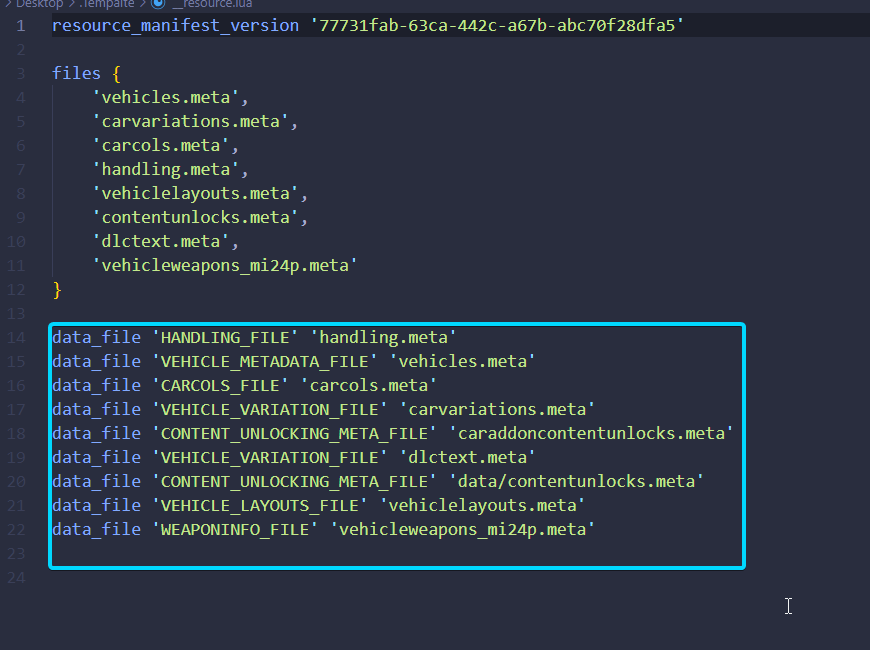Click the 'carvariations.meta' entry in files list
870x650 pixels.
[194, 121]
